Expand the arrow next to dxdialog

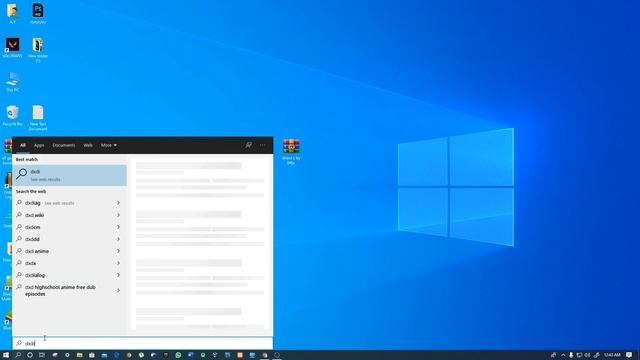point(118,275)
